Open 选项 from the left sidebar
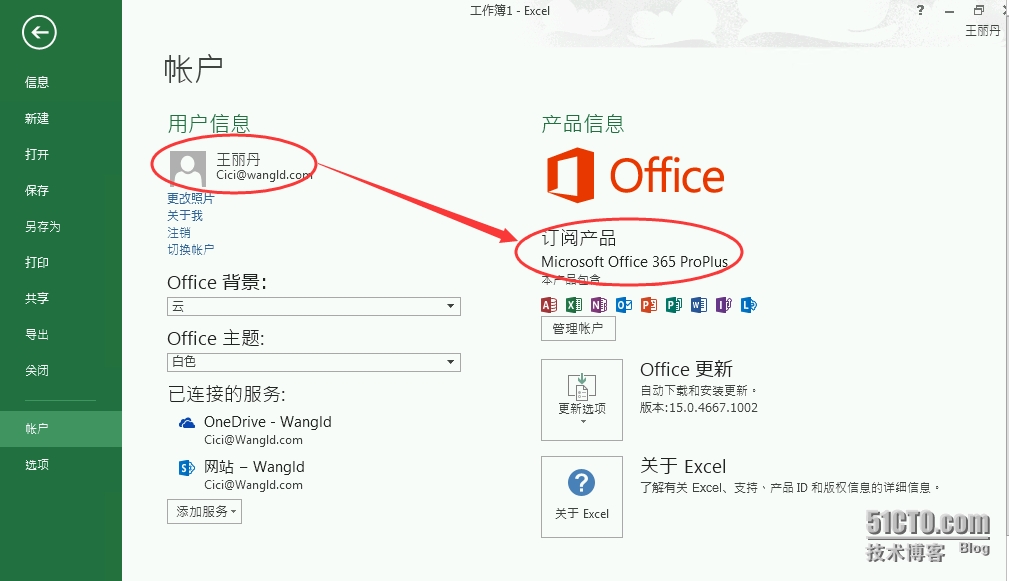Screen dimensions: 1009x581 (x=37, y=465)
